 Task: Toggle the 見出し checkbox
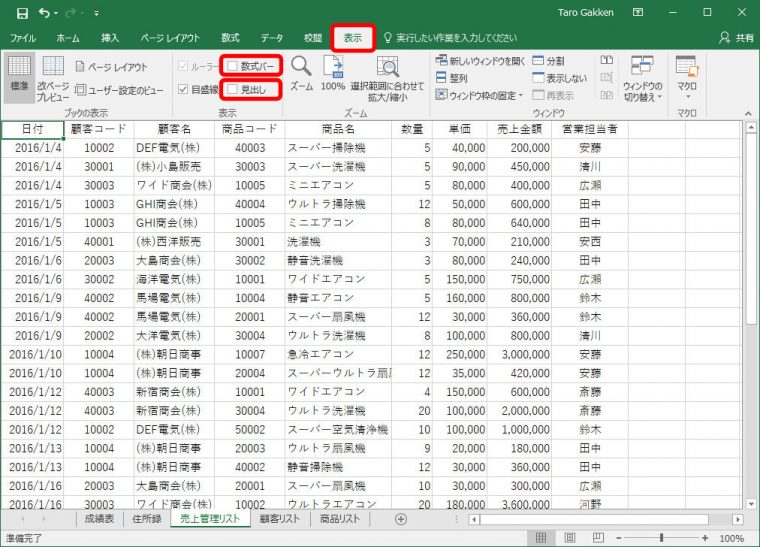(232, 89)
